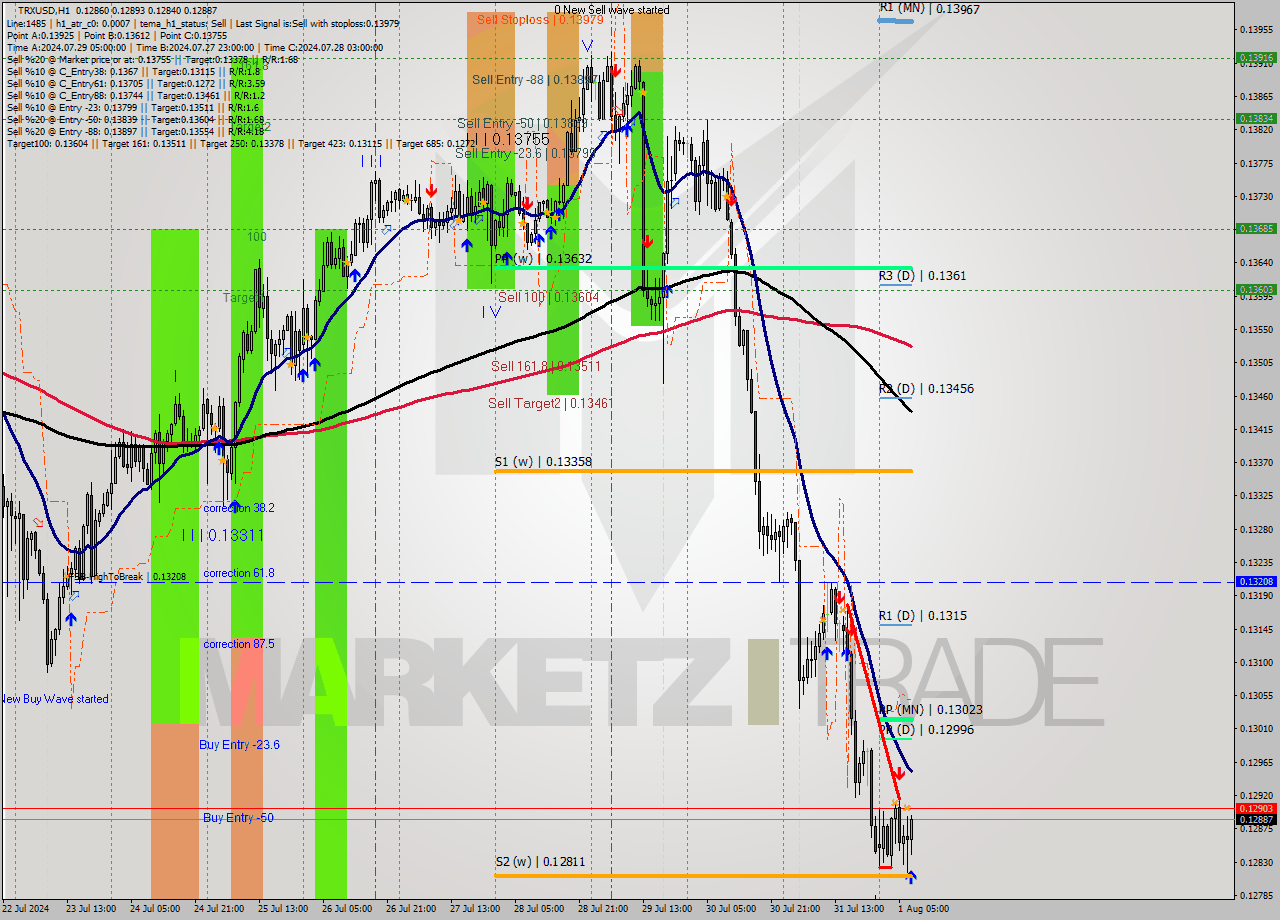Select the 'Sell Target2 | 0.13461' label
This screenshot has height=920, width=1280.
click(550, 403)
